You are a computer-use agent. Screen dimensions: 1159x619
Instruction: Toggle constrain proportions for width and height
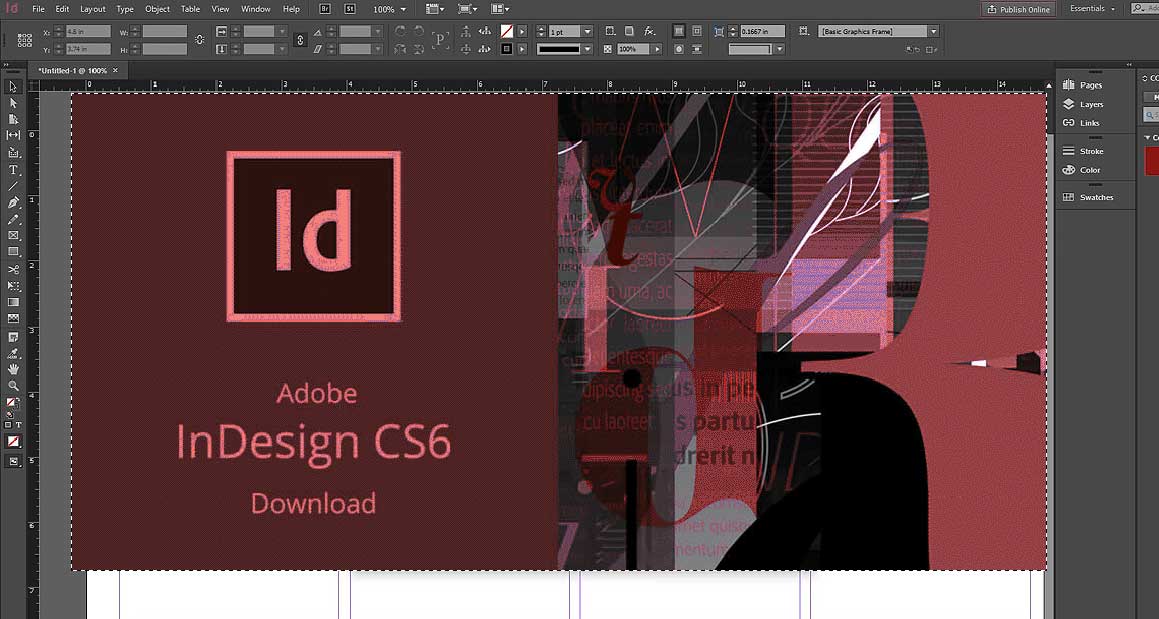tap(200, 40)
